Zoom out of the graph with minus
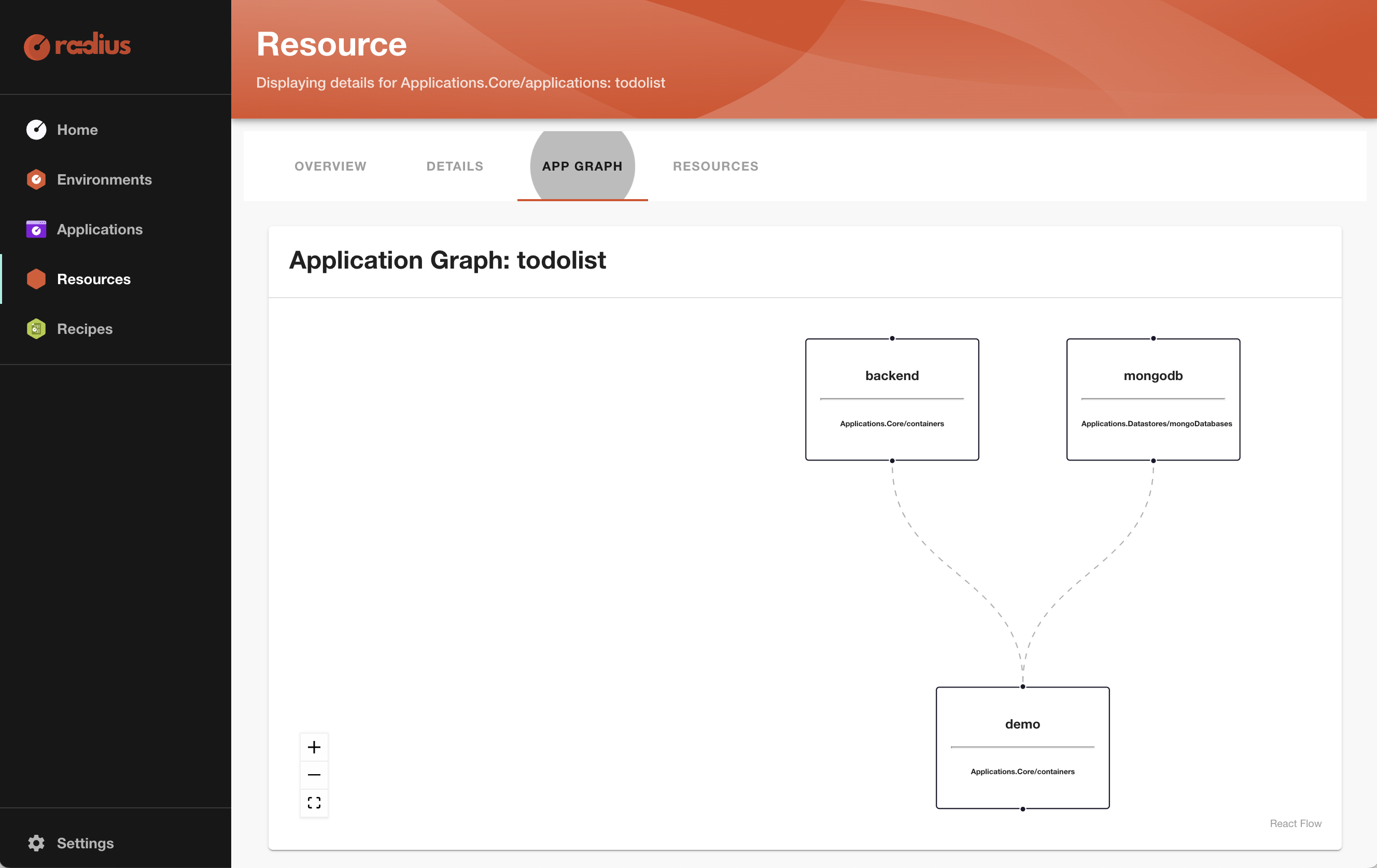 (314, 775)
